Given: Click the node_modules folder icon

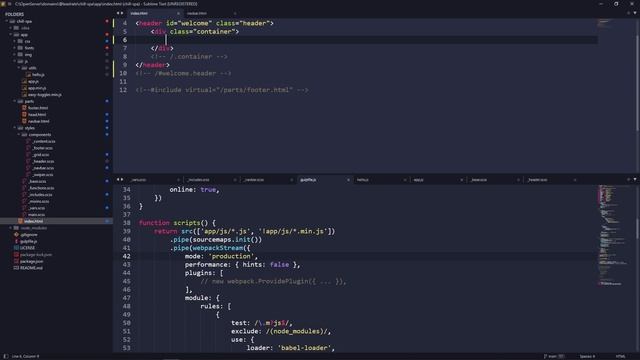Looking at the screenshot, I should coord(16,228).
